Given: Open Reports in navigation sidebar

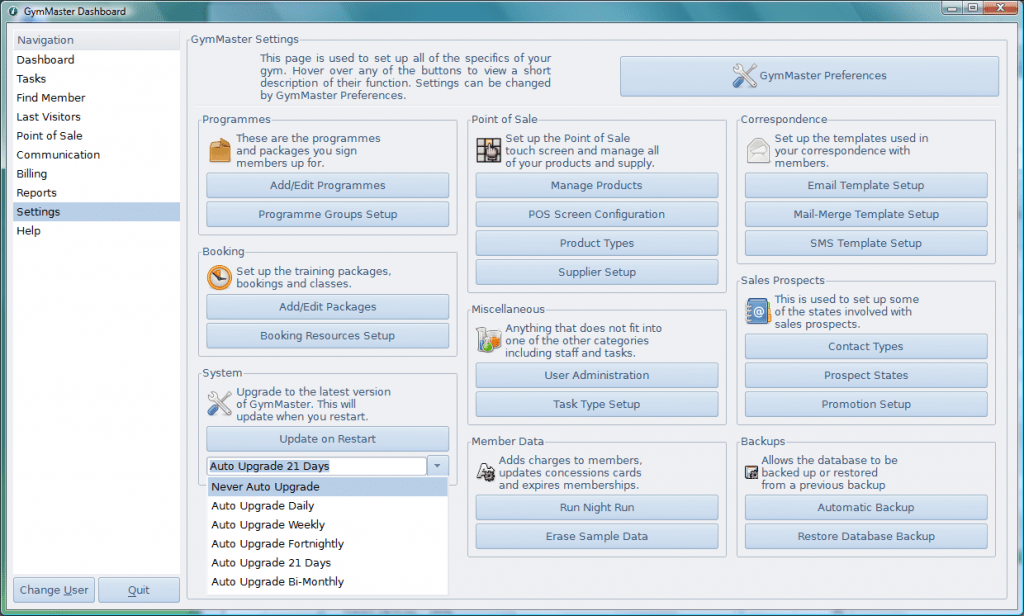Looking at the screenshot, I should [x=37, y=193].
